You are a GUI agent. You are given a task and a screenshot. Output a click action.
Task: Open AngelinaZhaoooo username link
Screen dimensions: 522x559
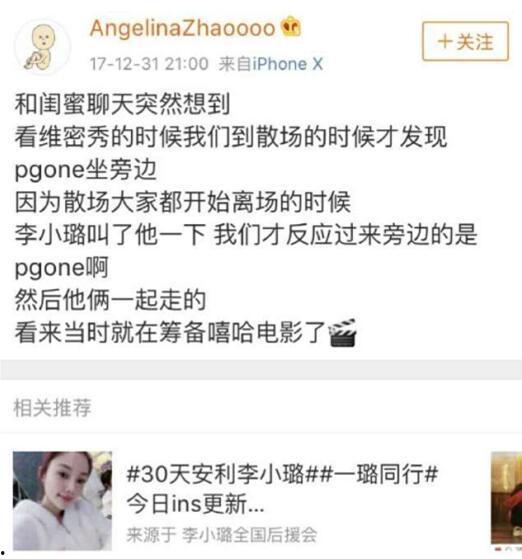pos(182,29)
